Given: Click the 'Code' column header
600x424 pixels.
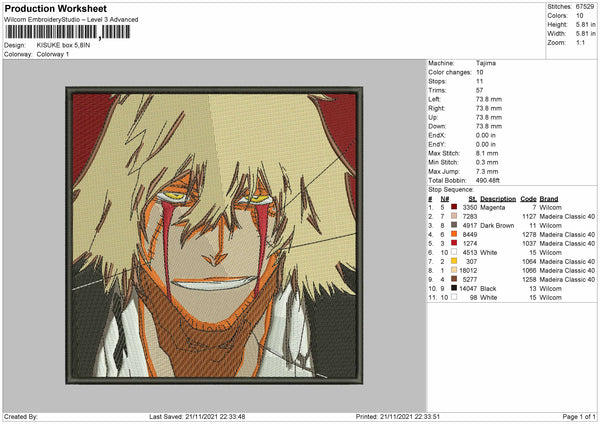Looking at the screenshot, I should pyautogui.click(x=528, y=199).
